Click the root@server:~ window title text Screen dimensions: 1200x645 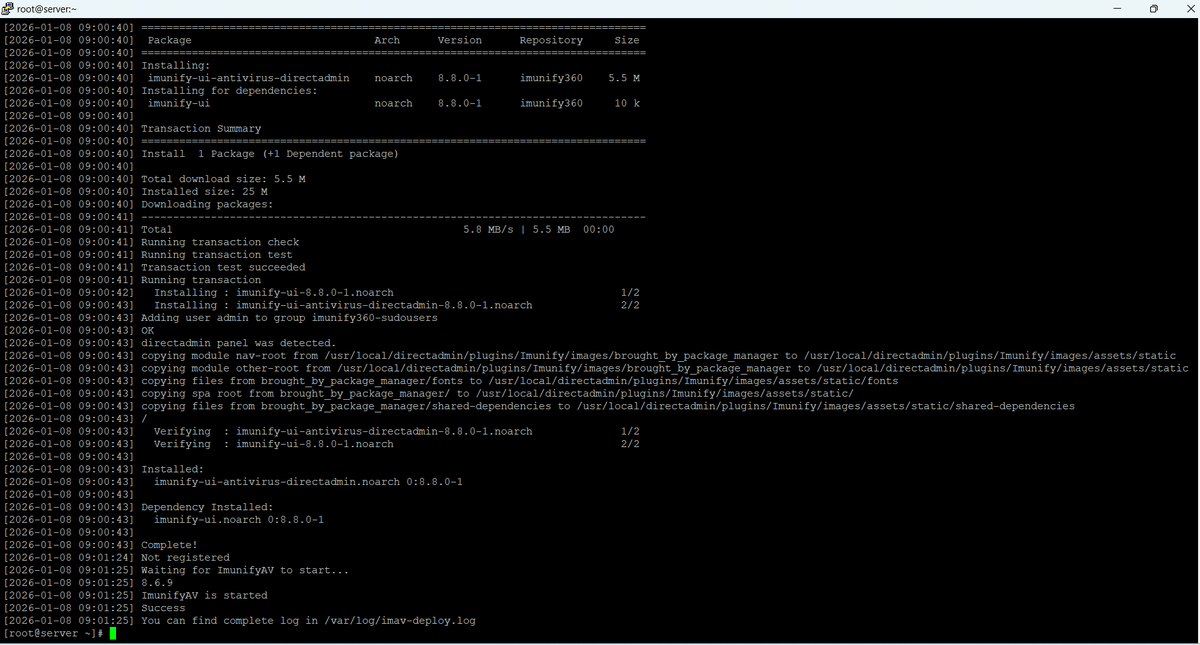click(46, 8)
